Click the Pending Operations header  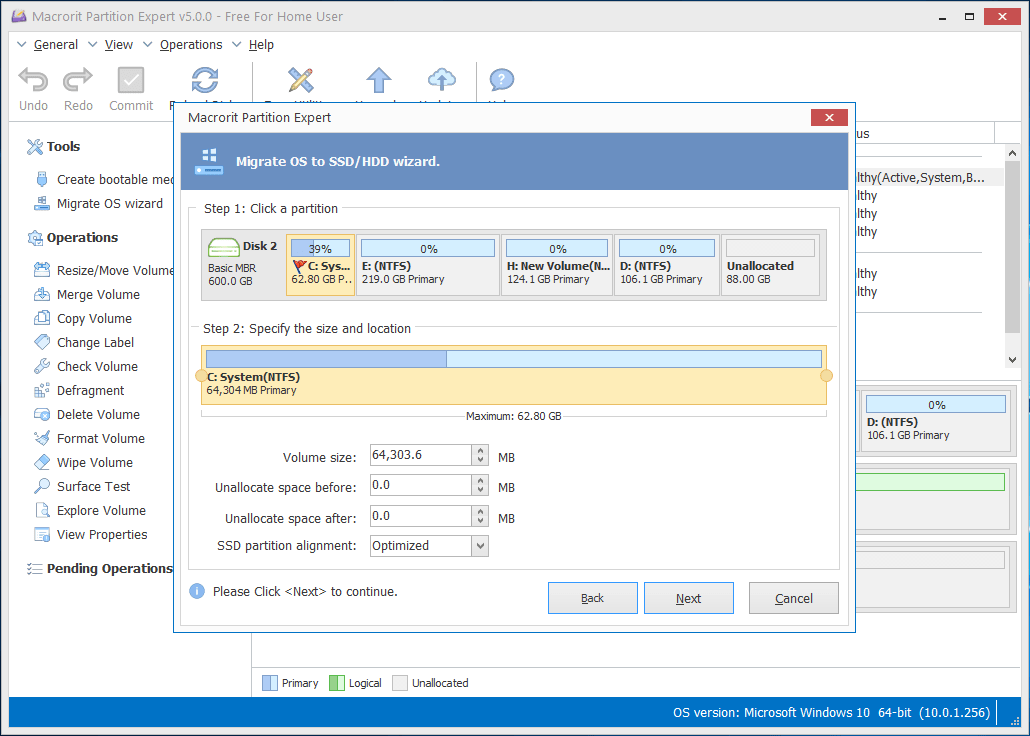click(x=110, y=568)
